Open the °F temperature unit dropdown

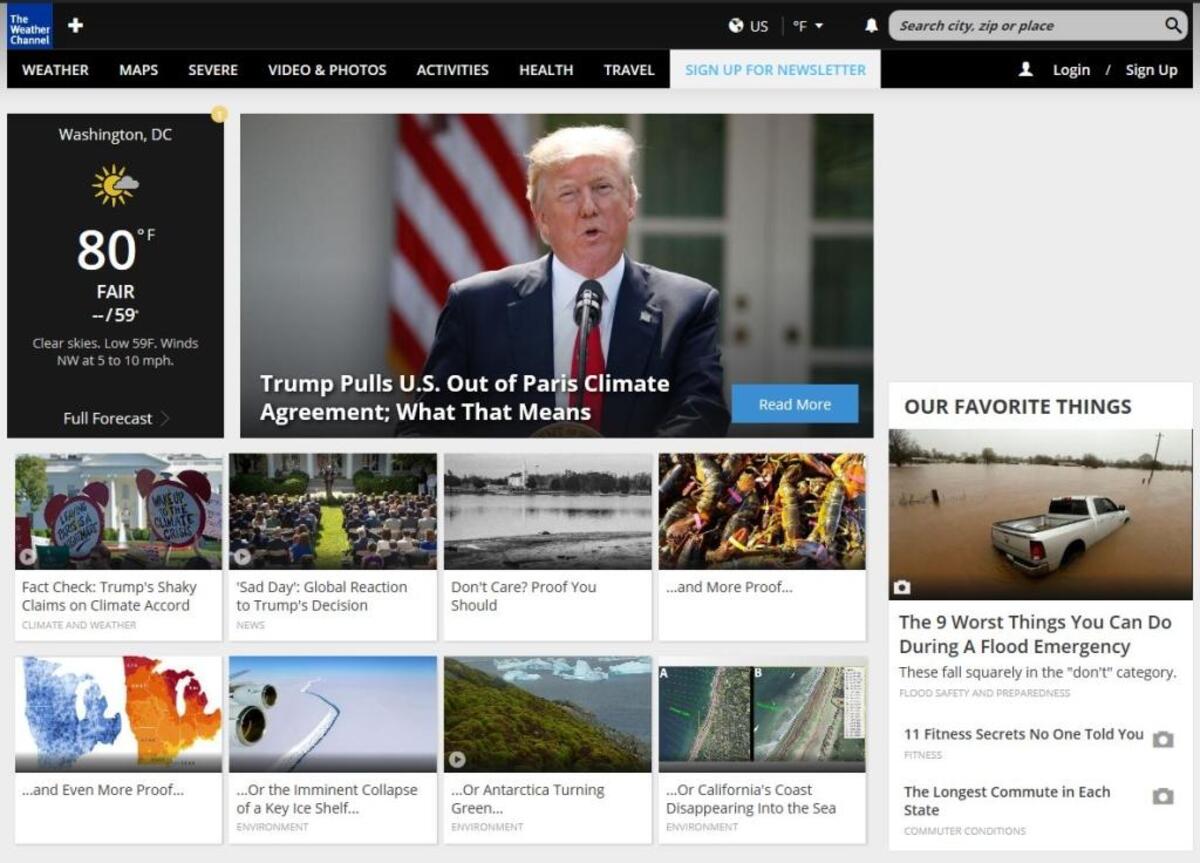808,26
